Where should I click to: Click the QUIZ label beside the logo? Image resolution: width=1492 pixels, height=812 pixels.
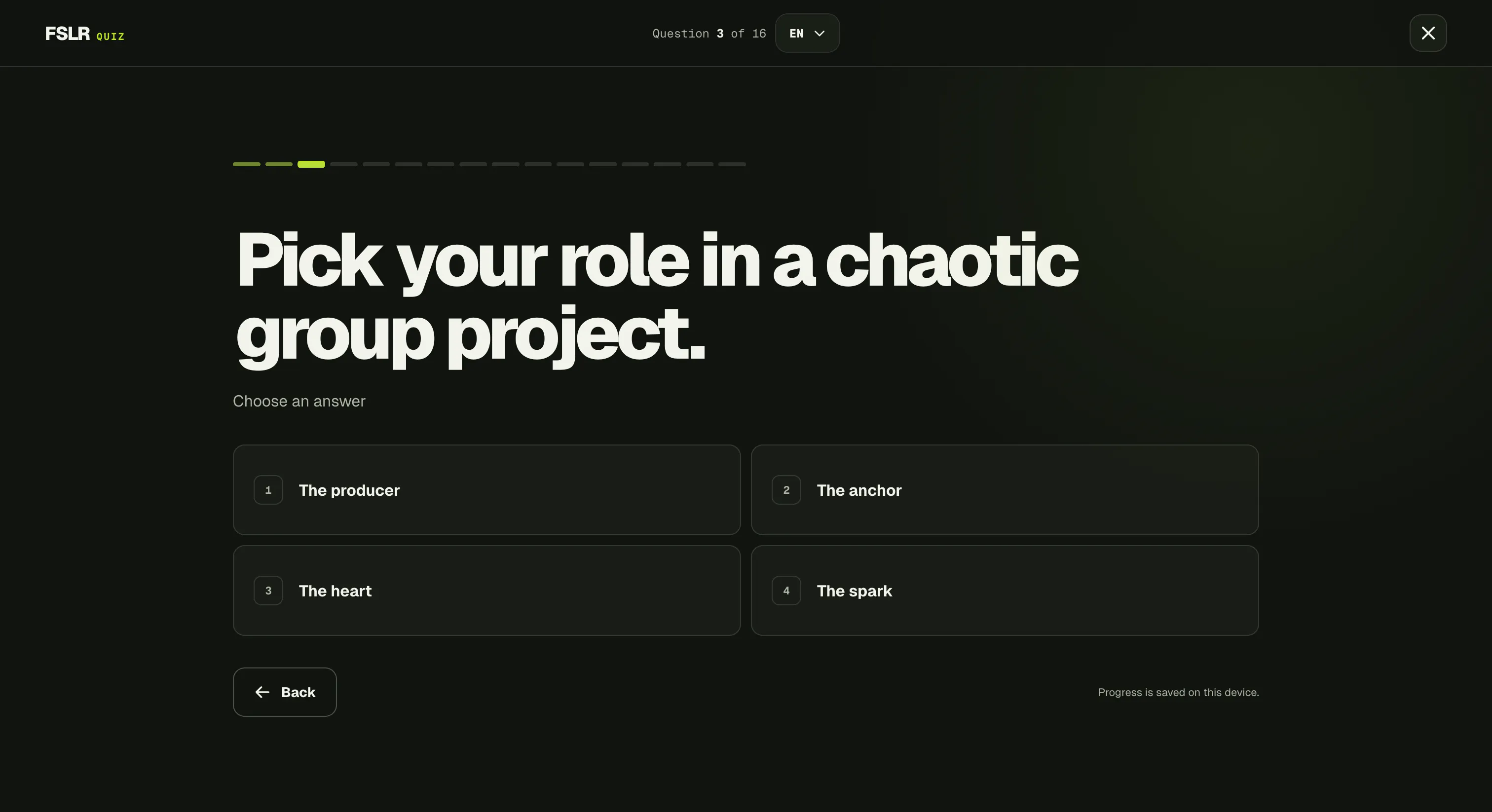[110, 37]
